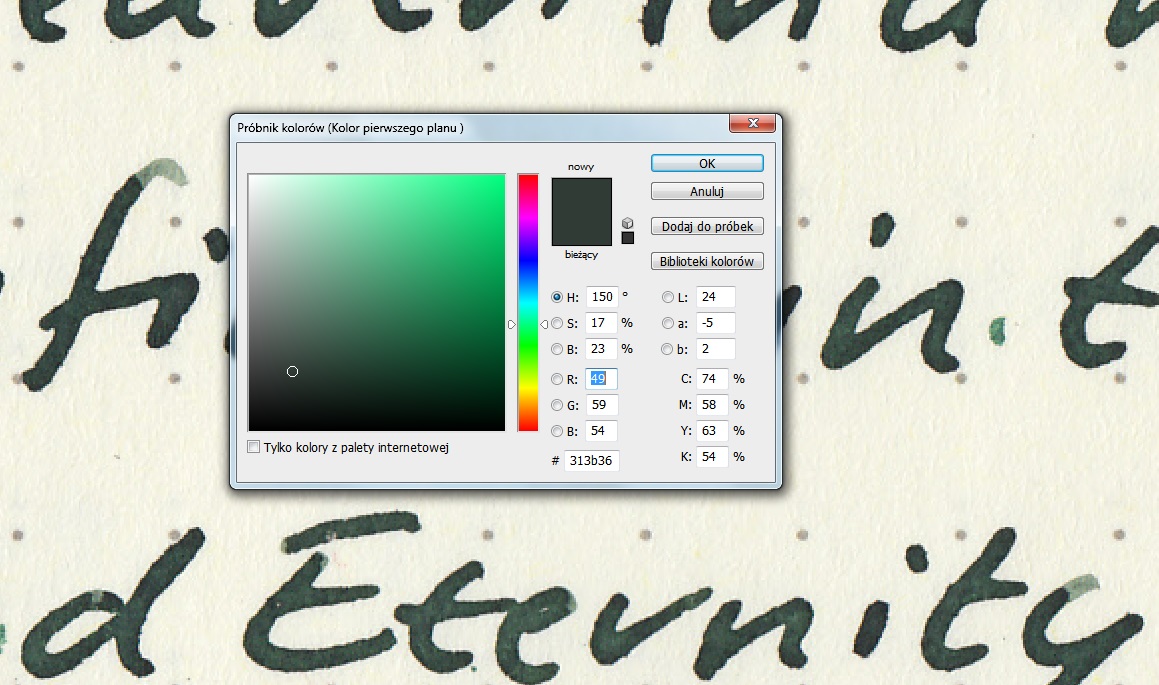
Task: Click the 'nowy' new color preview swatch
Action: [x=581, y=194]
